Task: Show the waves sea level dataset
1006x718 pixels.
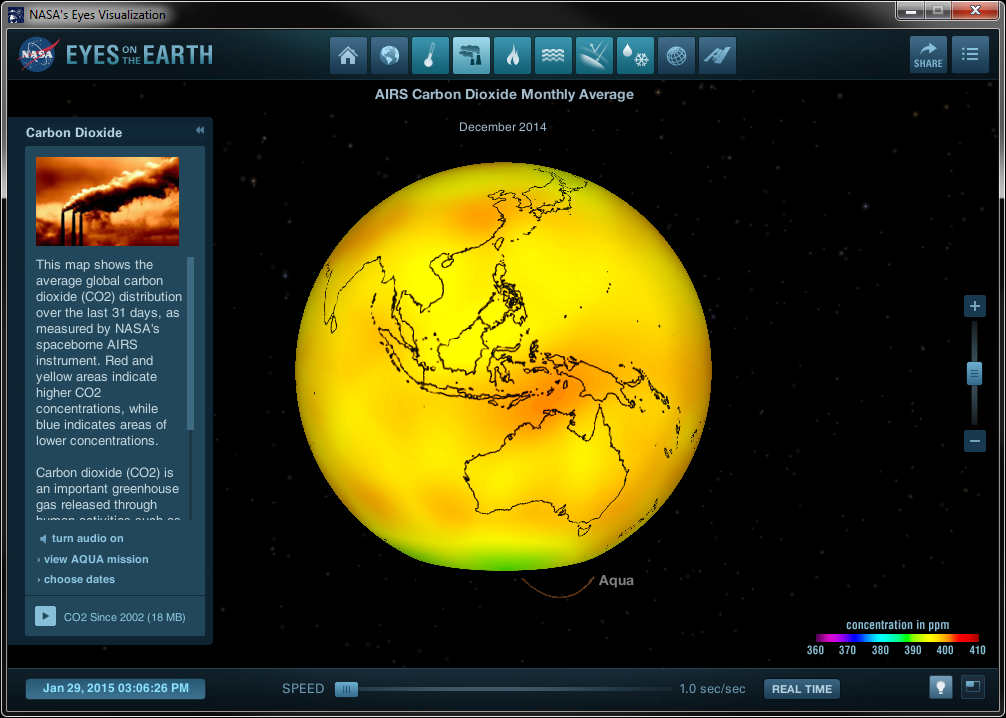Action: pos(553,56)
